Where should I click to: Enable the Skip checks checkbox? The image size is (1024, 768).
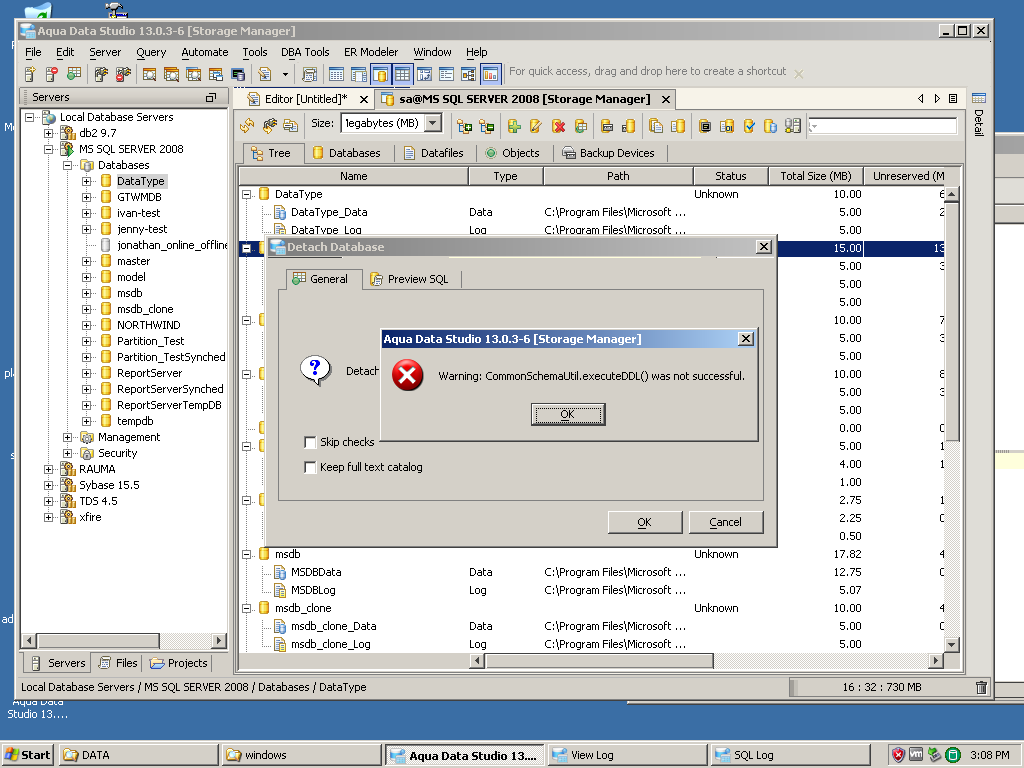pos(310,442)
